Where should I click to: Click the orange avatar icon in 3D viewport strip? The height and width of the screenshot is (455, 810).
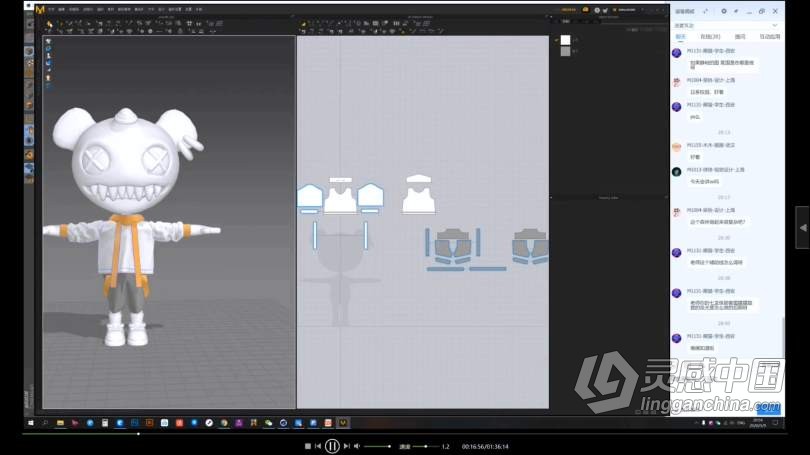point(48,78)
